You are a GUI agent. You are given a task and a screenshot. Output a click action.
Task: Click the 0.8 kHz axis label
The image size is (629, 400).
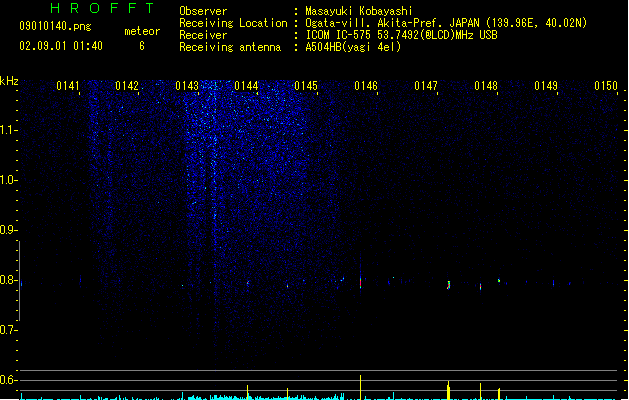pos(8,280)
